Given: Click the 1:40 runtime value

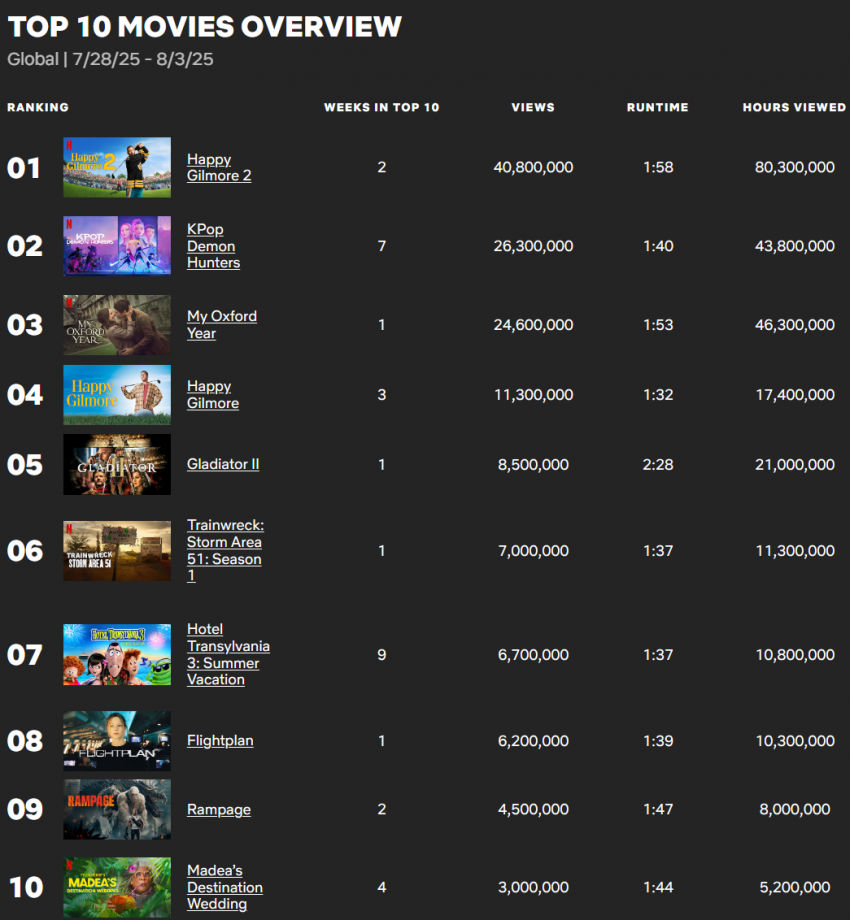Looking at the screenshot, I should pyautogui.click(x=658, y=246).
